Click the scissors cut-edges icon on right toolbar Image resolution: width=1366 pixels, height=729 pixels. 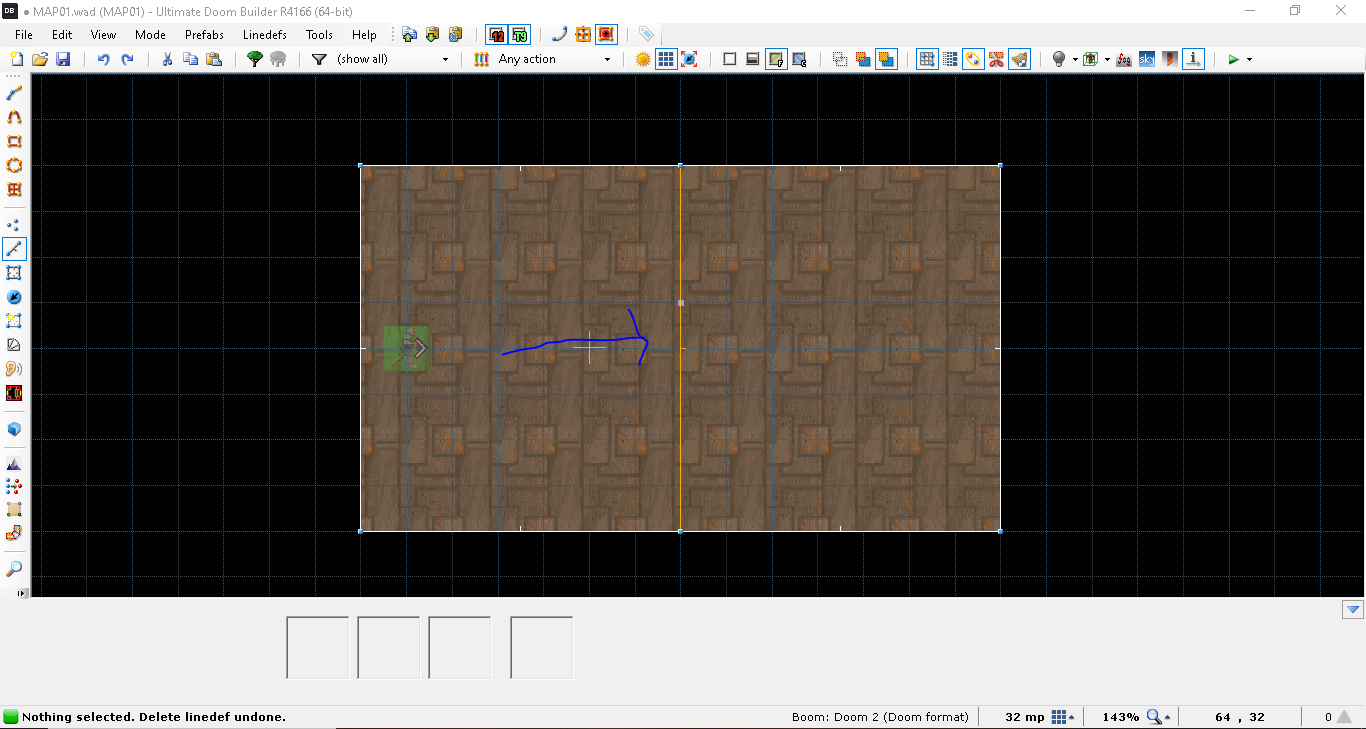click(x=996, y=59)
